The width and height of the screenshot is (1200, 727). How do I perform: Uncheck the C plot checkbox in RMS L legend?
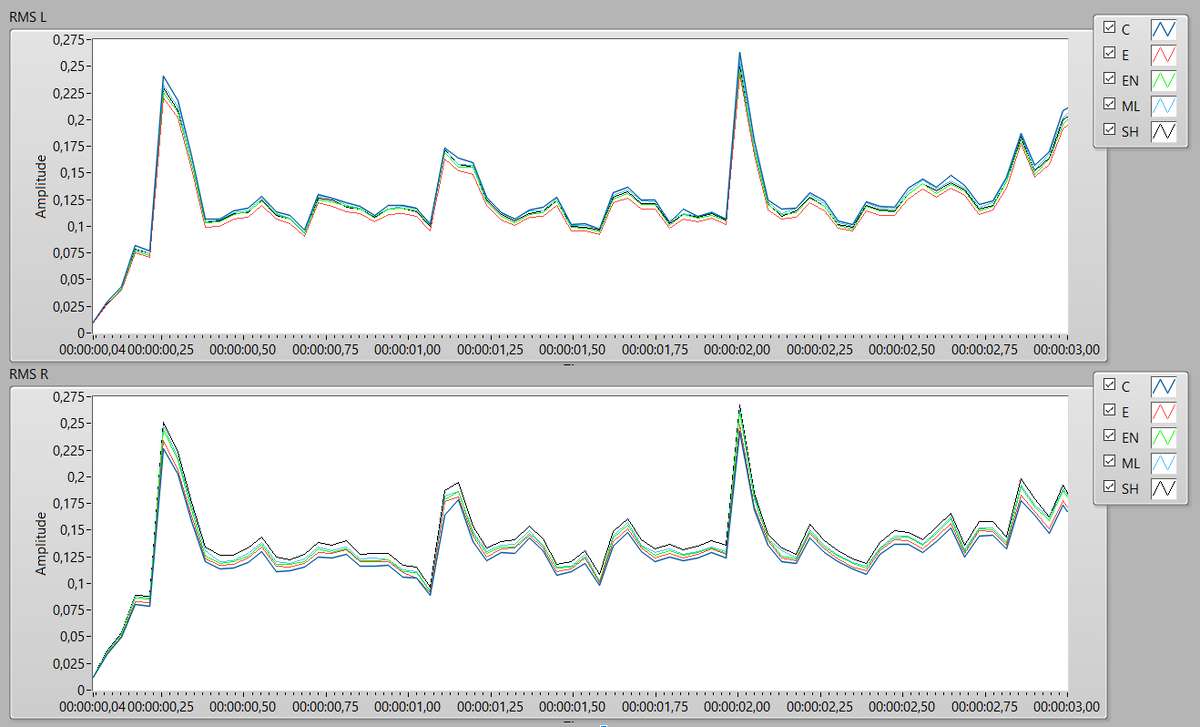click(1109, 28)
